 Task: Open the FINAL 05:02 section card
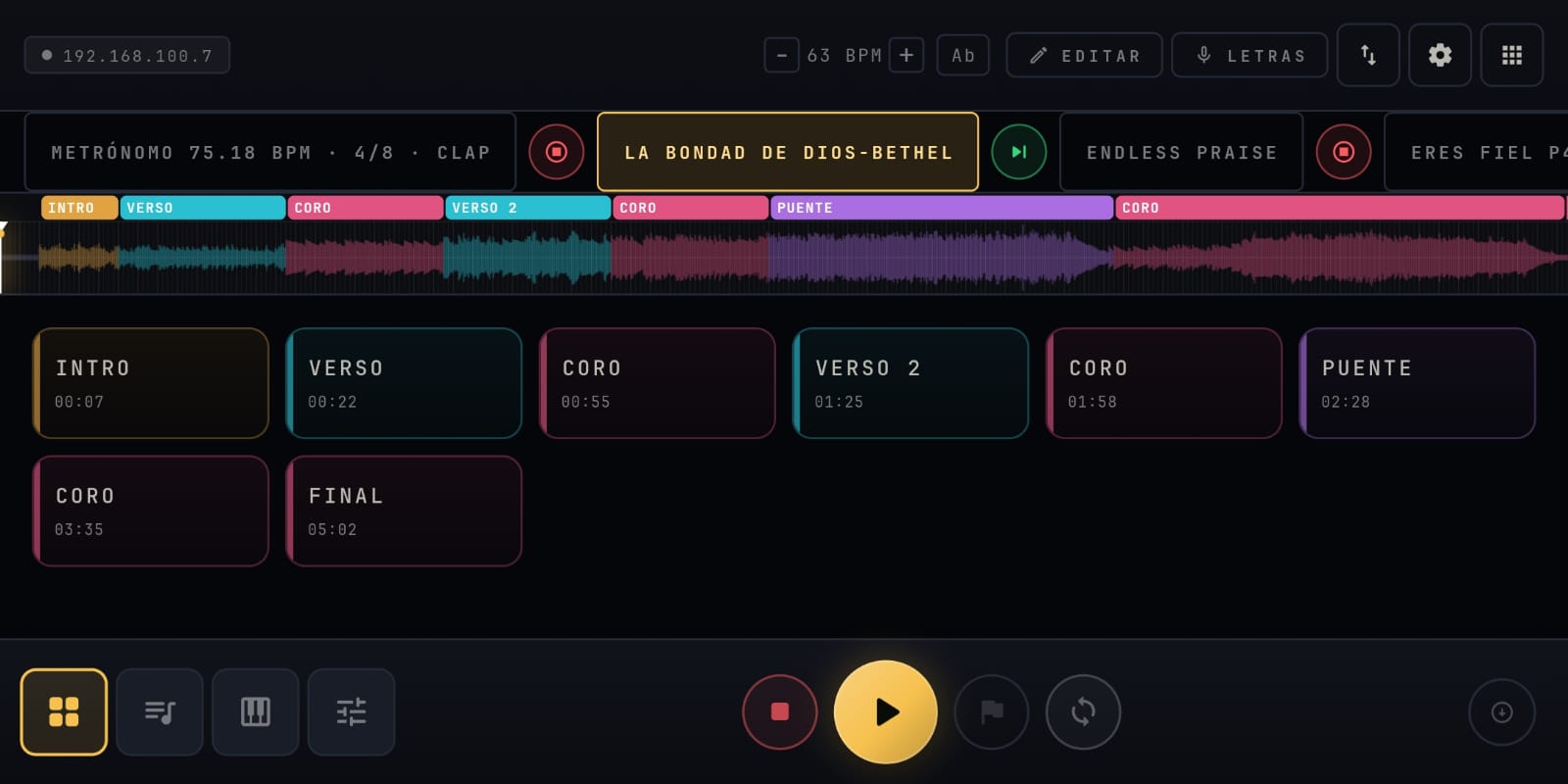click(404, 511)
